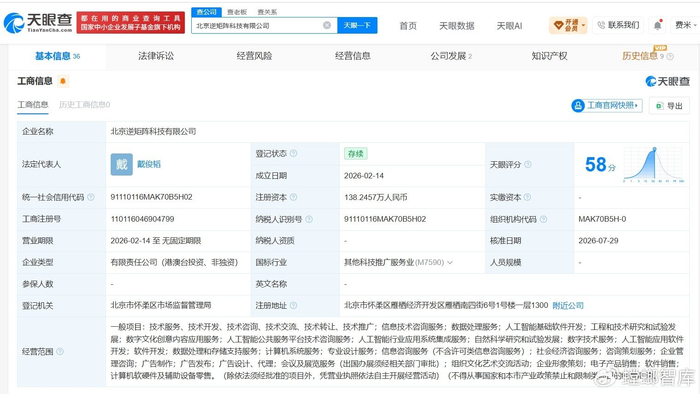Click the 导出 export button
This screenshot has height=394, width=700.
click(x=669, y=106)
